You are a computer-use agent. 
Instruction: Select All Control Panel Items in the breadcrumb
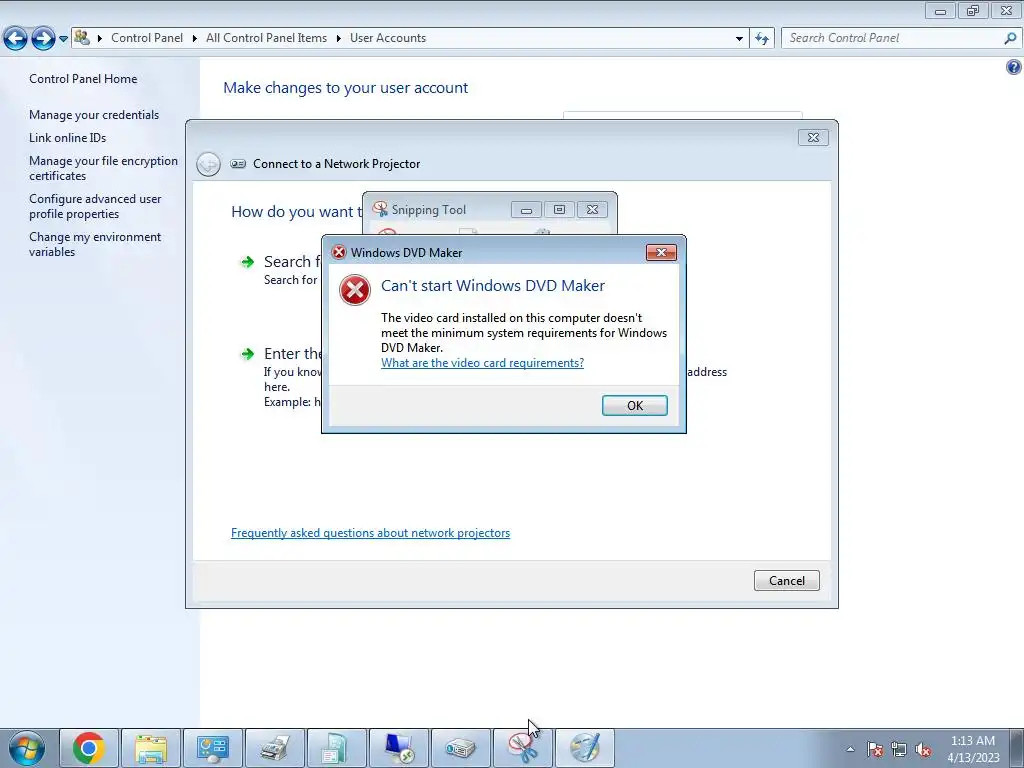click(266, 38)
